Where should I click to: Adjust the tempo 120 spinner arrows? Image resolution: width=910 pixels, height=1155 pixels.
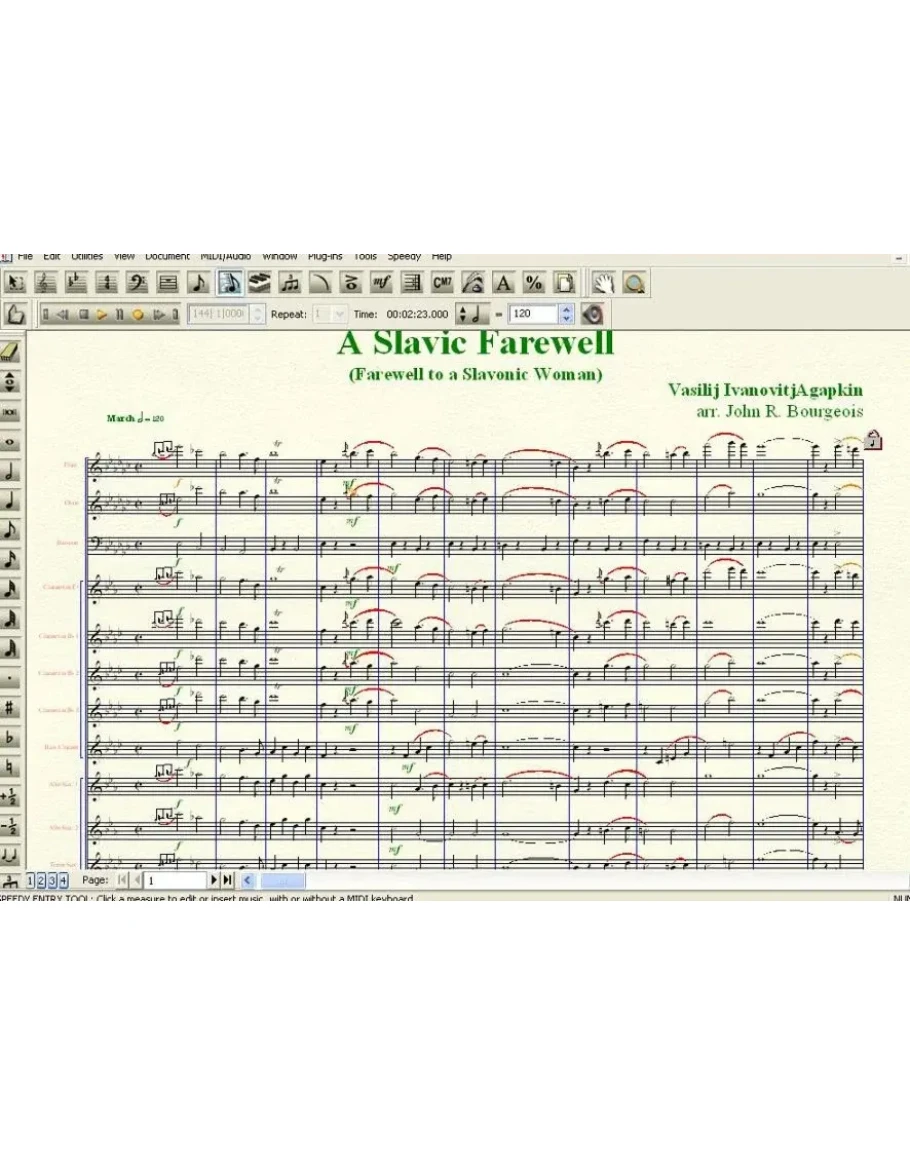tap(567, 314)
